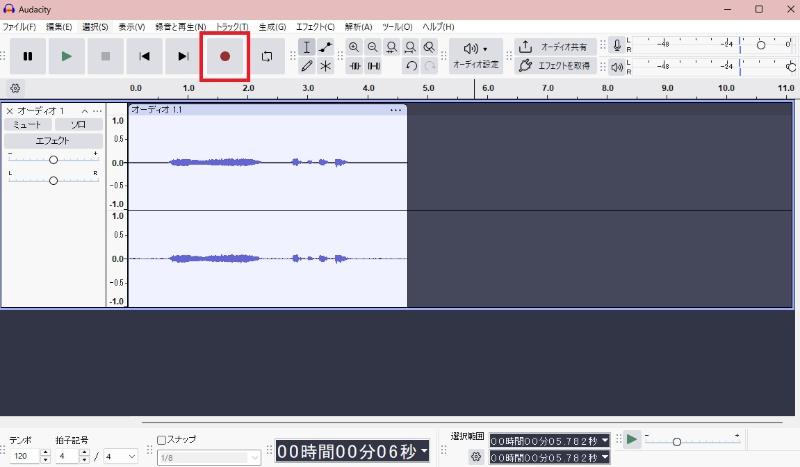Screen dimensions: 800x467
Task: Increase the time signature numerator stepper
Action: coord(85,453)
